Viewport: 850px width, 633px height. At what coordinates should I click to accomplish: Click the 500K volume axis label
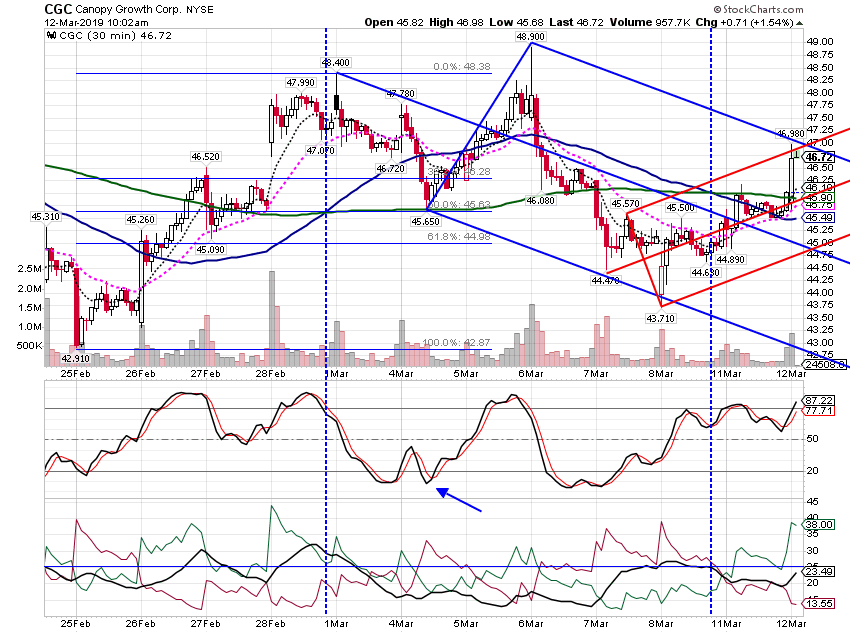tap(29, 346)
